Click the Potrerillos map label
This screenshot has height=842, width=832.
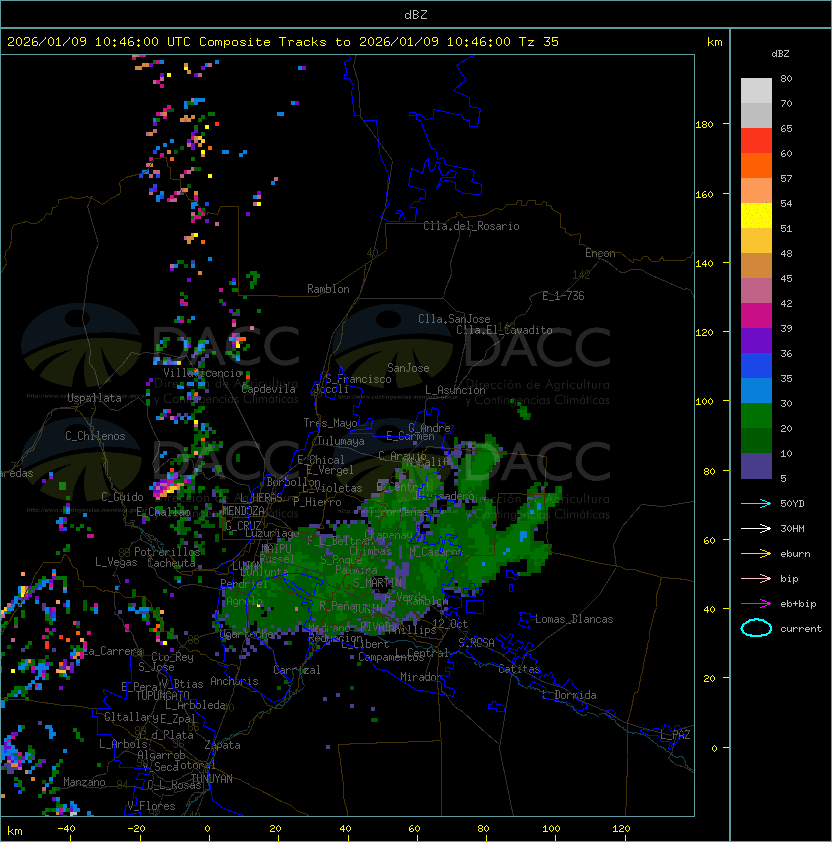pos(167,552)
